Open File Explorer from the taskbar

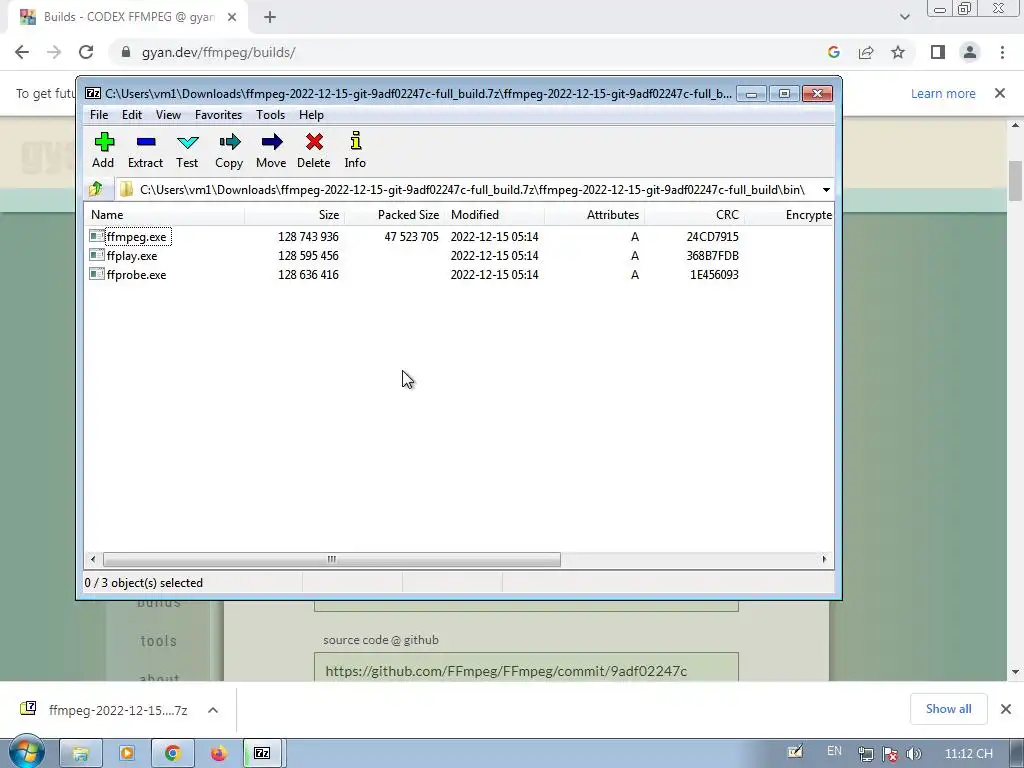pyautogui.click(x=80, y=754)
